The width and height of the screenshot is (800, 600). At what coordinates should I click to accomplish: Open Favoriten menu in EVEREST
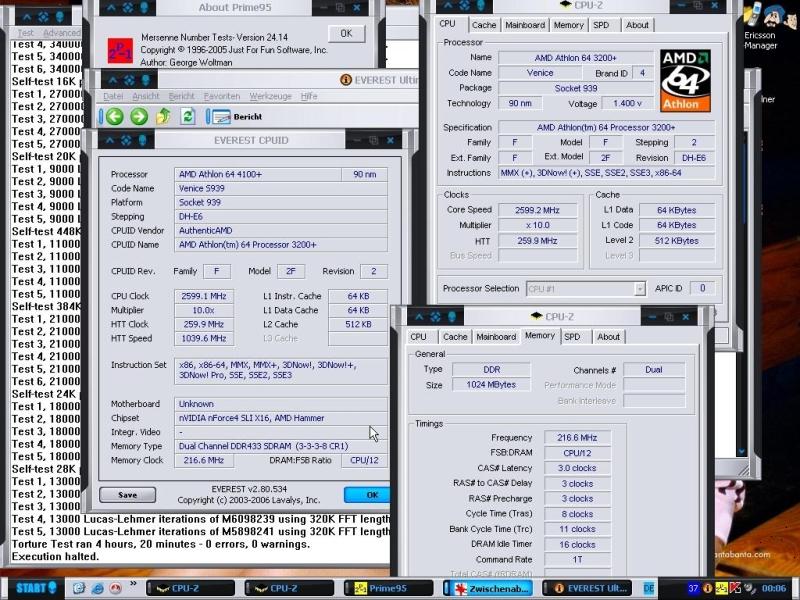coord(221,96)
